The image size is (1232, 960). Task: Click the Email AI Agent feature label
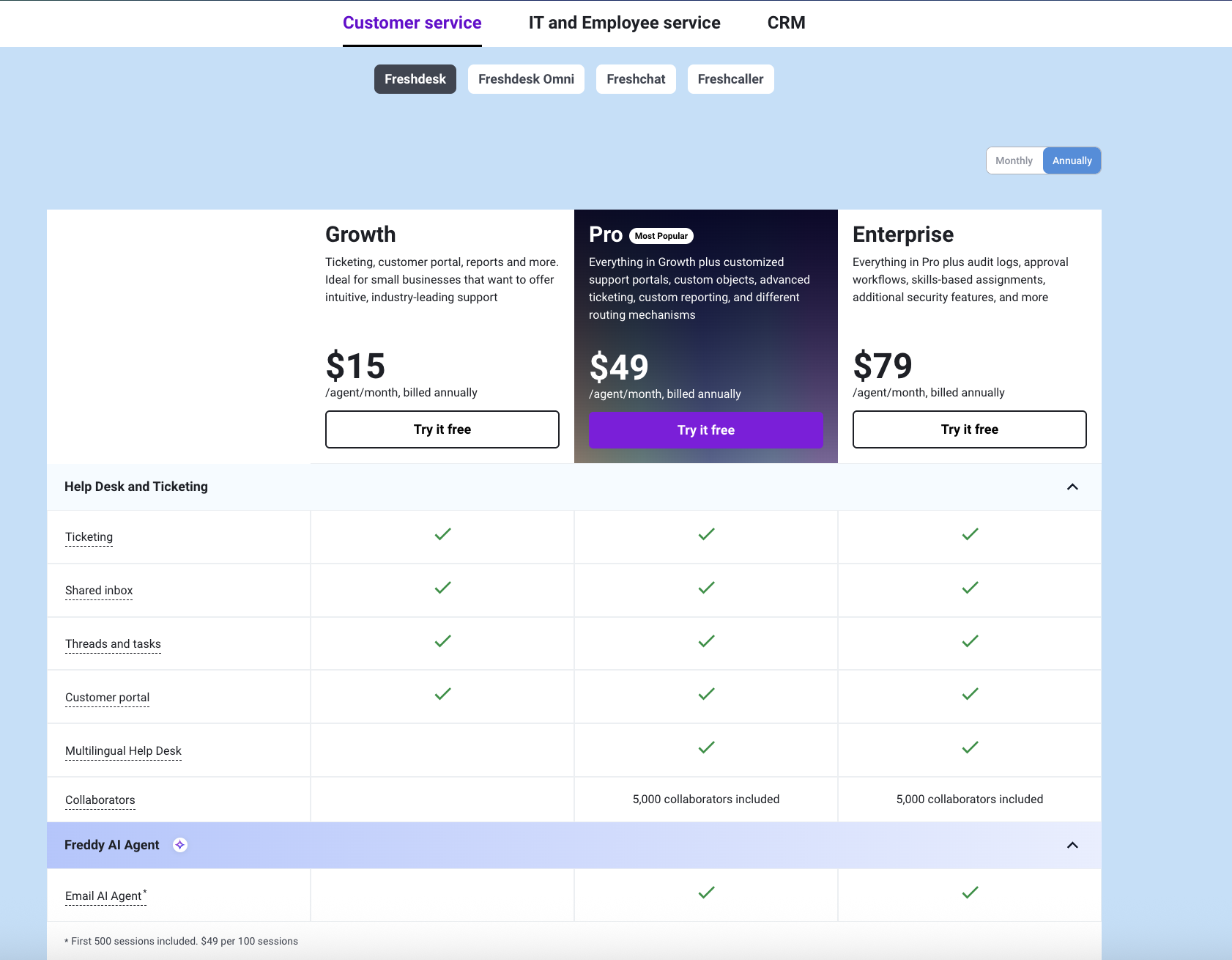105,896
